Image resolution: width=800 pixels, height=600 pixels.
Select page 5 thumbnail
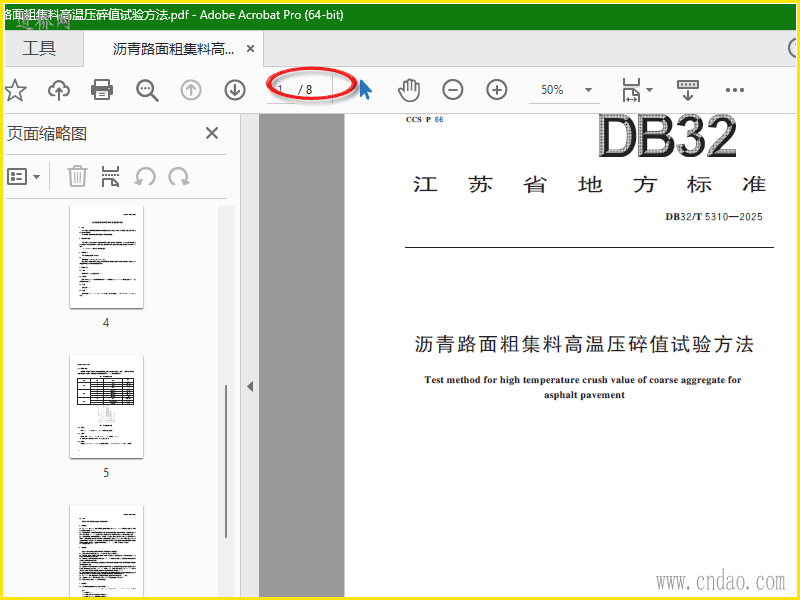[x=106, y=407]
